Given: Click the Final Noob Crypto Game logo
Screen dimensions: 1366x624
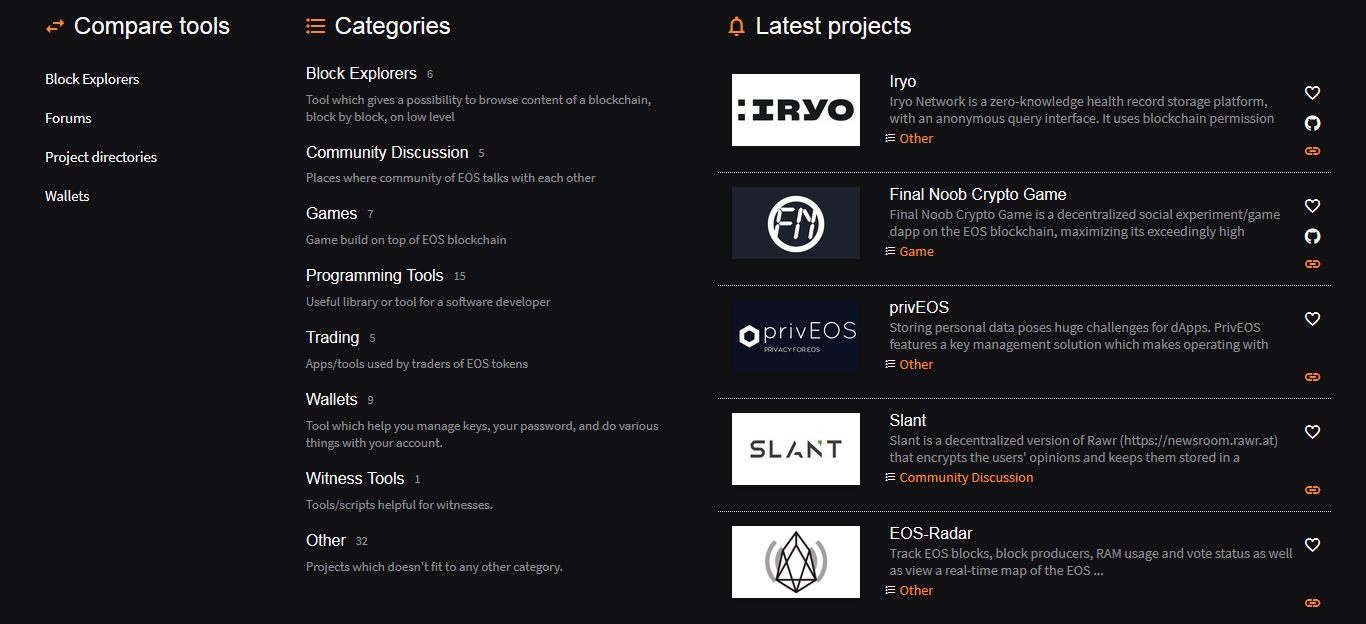Looking at the screenshot, I should pyautogui.click(x=796, y=223).
